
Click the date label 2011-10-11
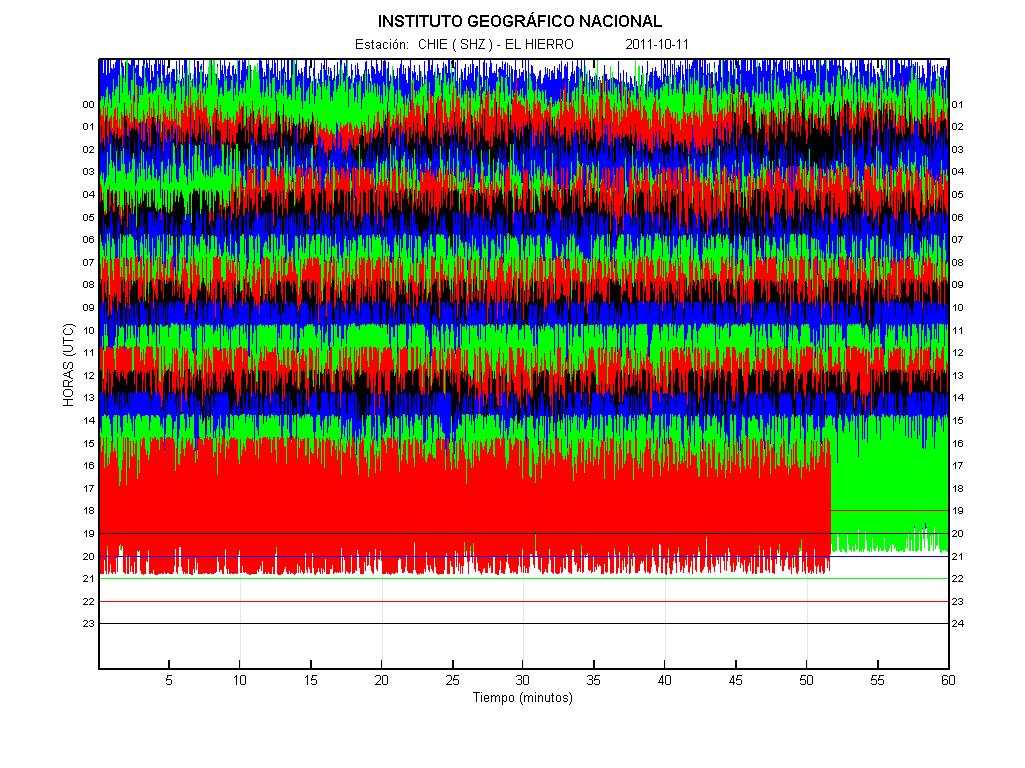click(x=657, y=44)
